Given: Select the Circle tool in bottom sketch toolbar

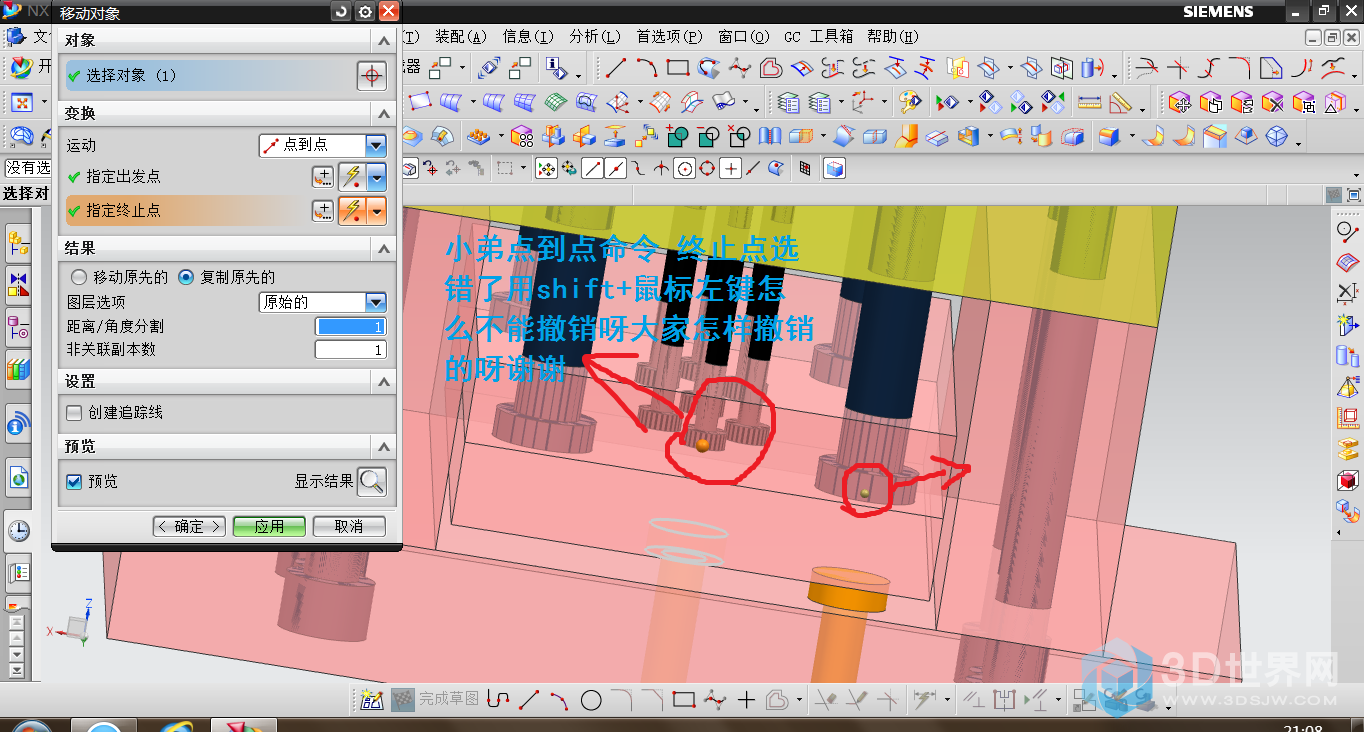Looking at the screenshot, I should pyautogui.click(x=591, y=700).
